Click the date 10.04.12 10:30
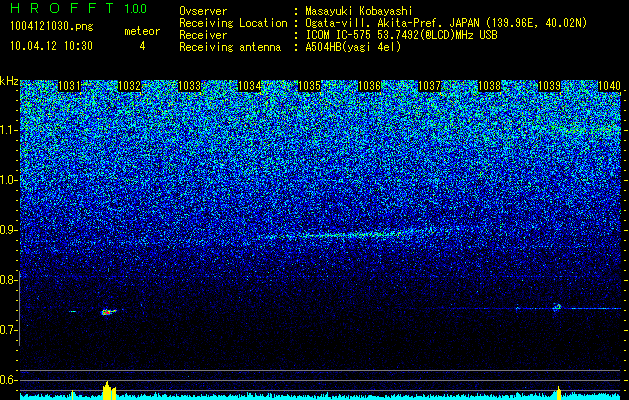The image size is (629, 400). [x=51, y=46]
